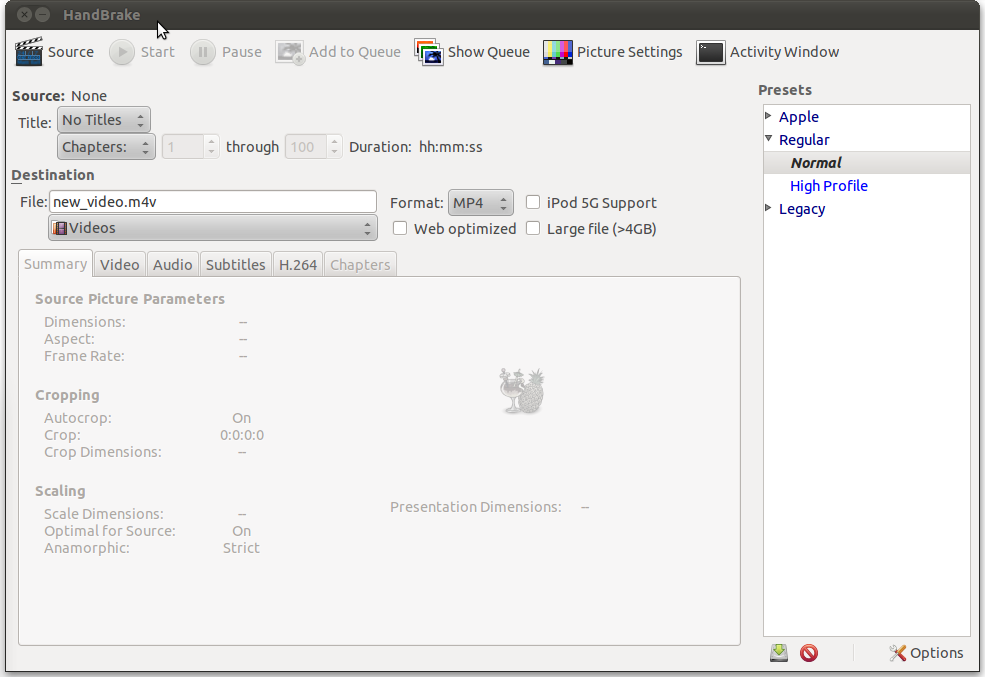Screen dimensions: 985x677
Task: Switch to the Video tab
Action: [119, 264]
